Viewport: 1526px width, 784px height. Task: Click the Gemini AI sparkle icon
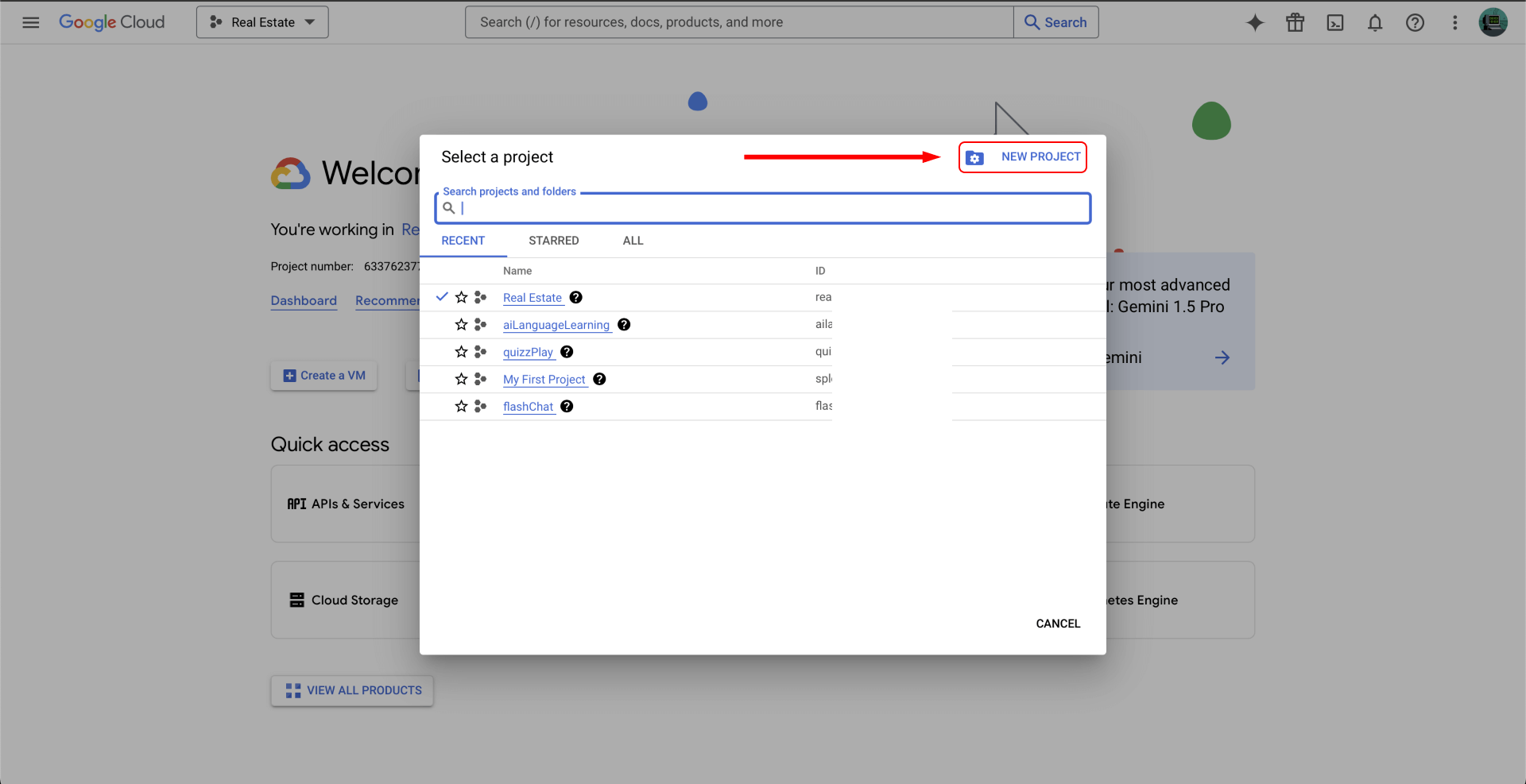(x=1255, y=22)
